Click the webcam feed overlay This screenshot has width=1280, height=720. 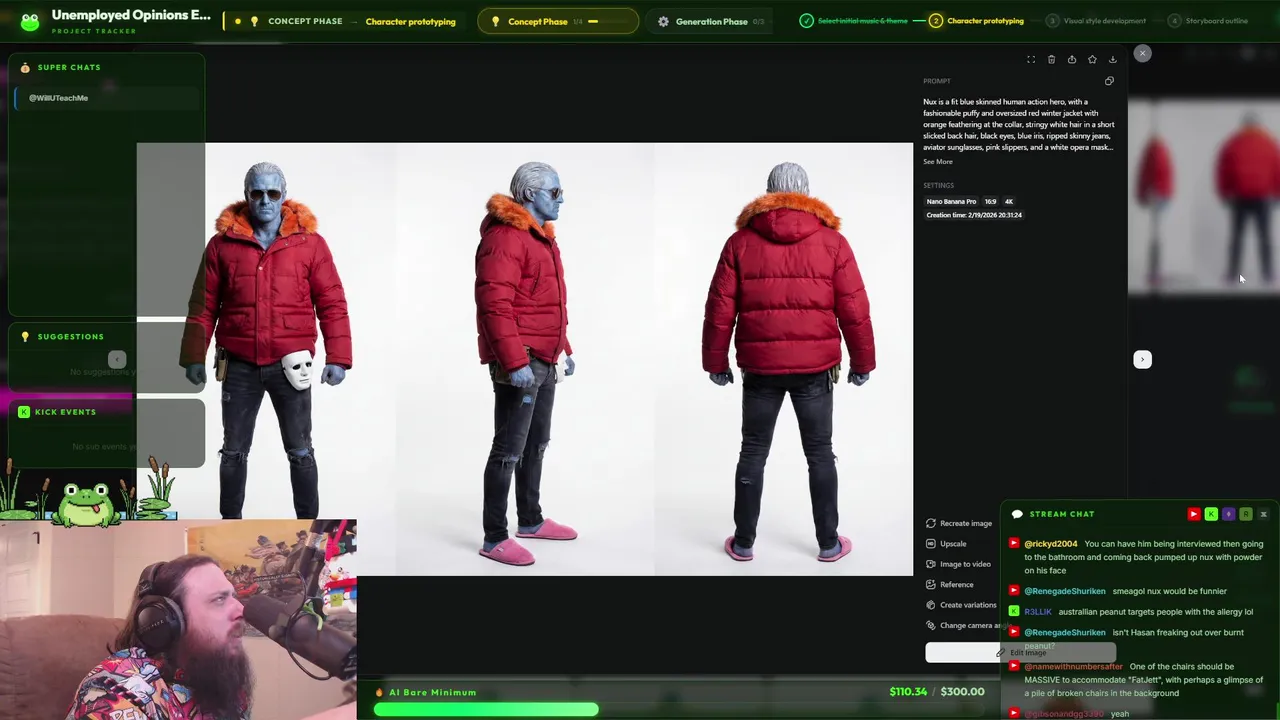click(178, 620)
